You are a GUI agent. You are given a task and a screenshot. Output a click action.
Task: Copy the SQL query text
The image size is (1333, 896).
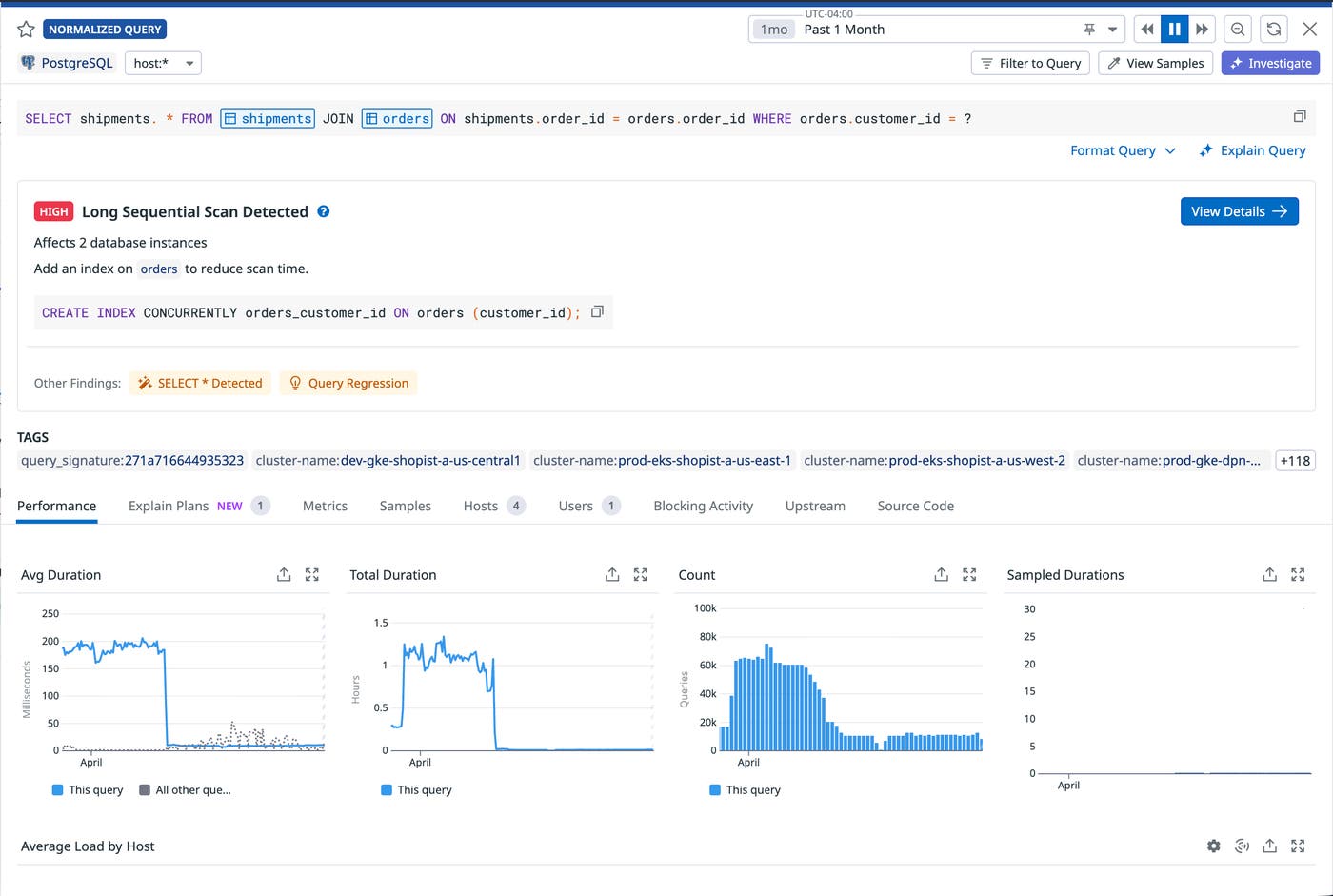1300,116
